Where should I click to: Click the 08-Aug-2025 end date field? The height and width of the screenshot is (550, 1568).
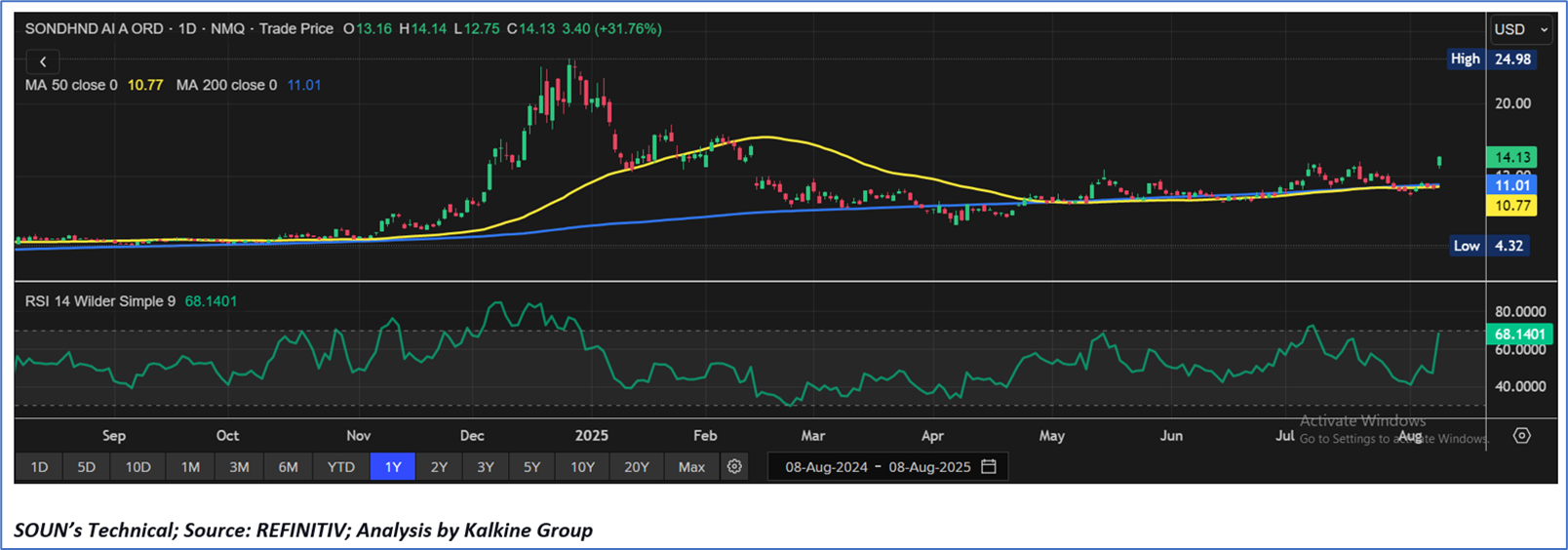(929, 467)
